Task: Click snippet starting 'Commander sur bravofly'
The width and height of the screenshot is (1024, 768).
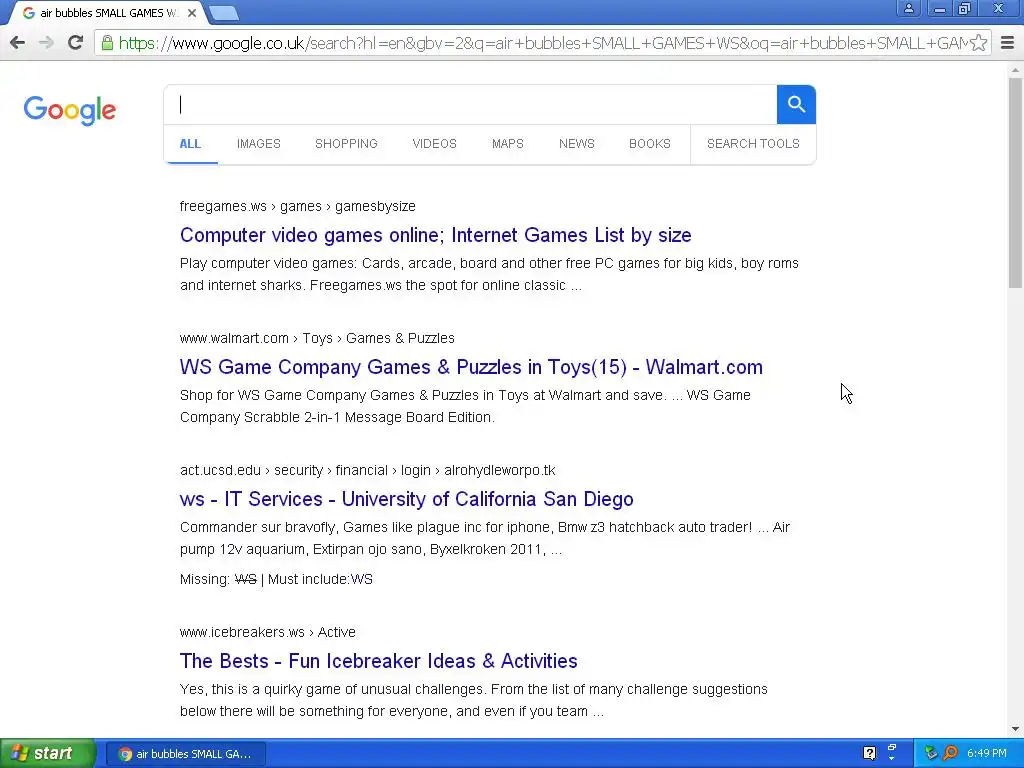Action: click(x=485, y=538)
